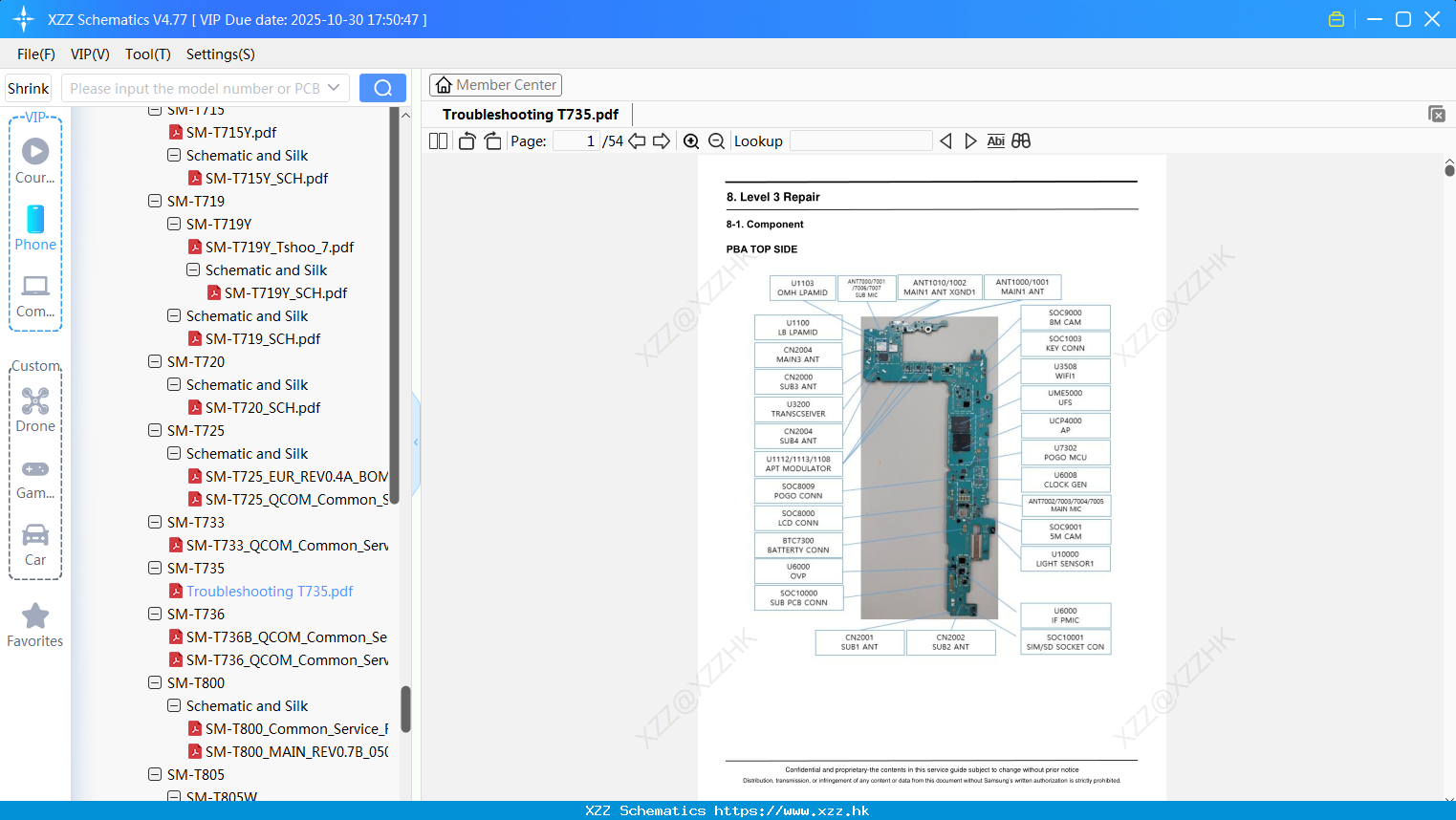Open SM-T715Y.pdf in the tree

coord(231,132)
